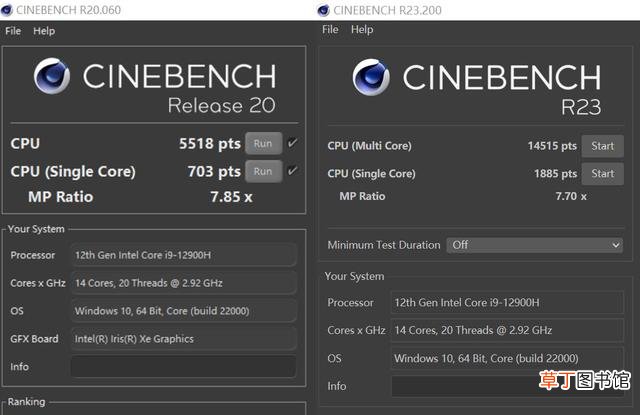Start the CPU (Multi Core) test in R23
Screen dimensions: 640x415
point(602,146)
